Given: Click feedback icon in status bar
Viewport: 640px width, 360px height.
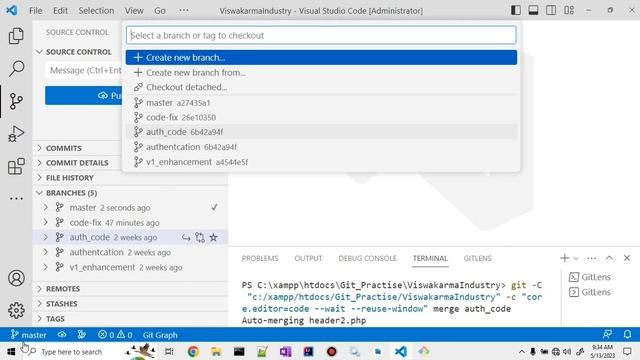Looking at the screenshot, I should [x=607, y=335].
